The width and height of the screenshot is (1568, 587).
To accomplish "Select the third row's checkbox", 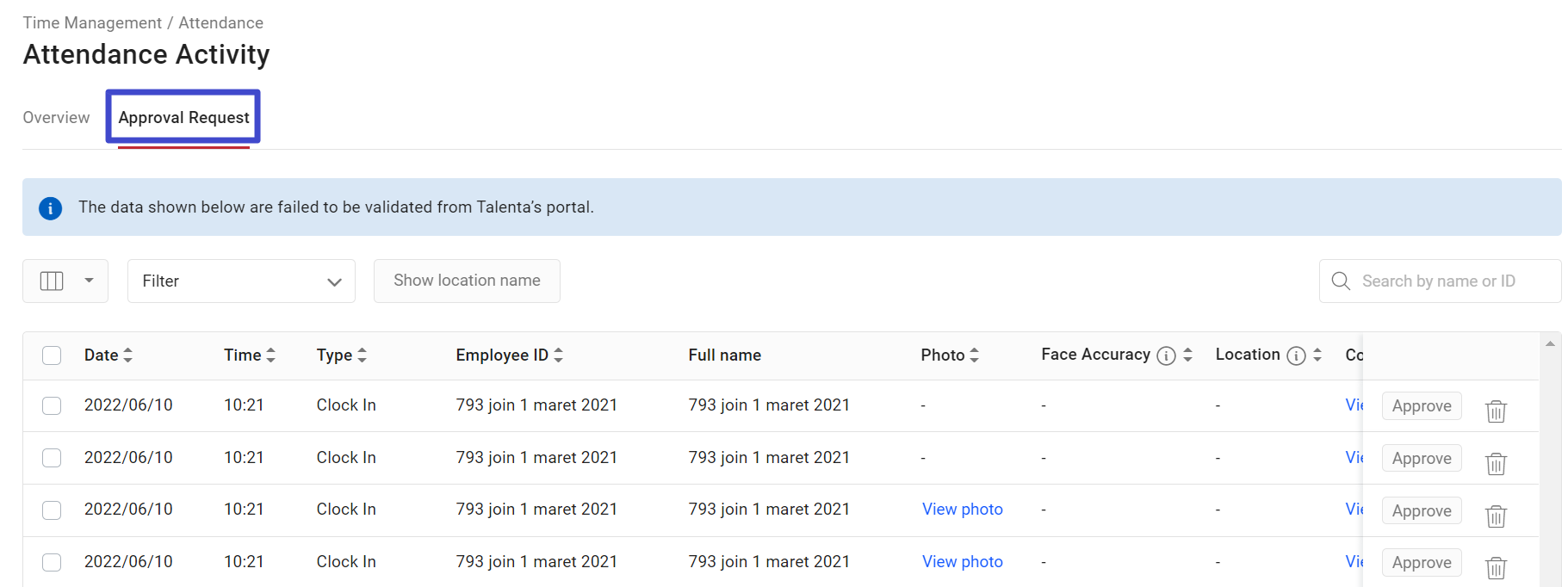I will pyautogui.click(x=52, y=510).
